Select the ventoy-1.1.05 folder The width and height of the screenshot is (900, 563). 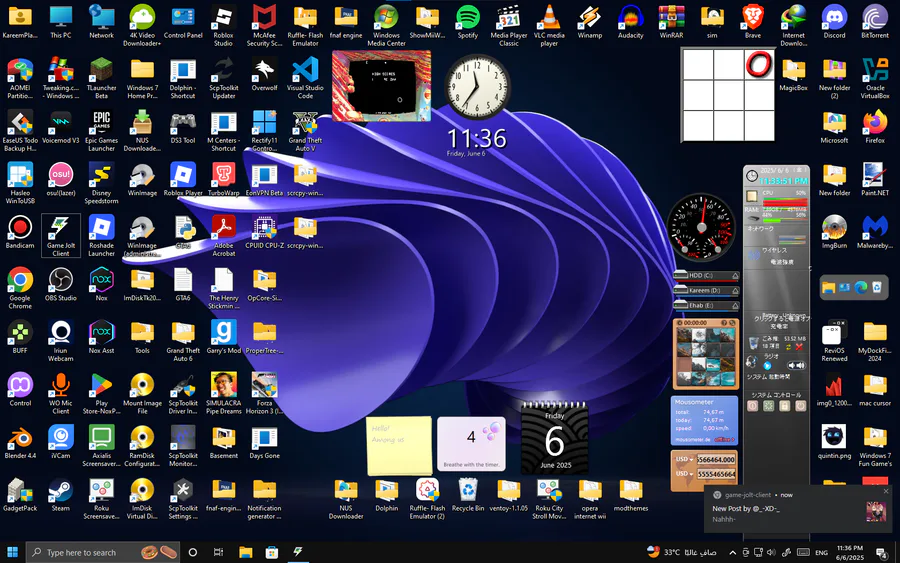(508, 495)
